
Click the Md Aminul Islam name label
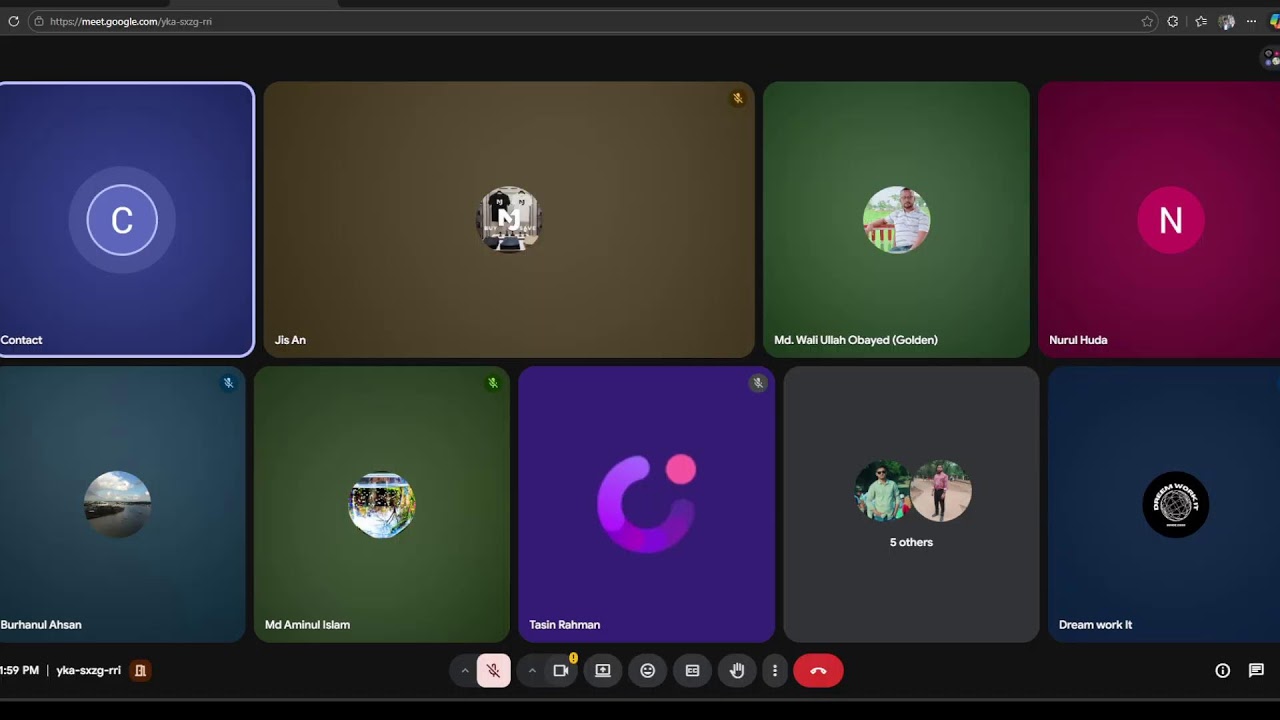point(307,625)
